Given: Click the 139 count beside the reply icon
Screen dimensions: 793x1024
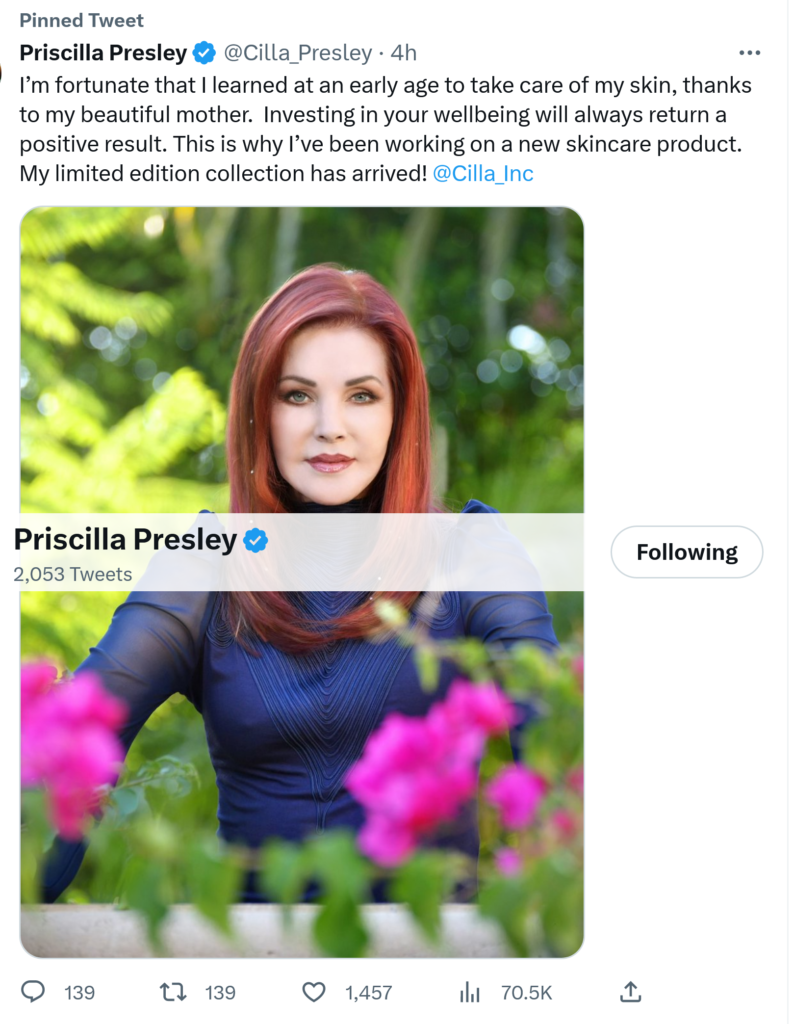Looking at the screenshot, I should click(80, 993).
